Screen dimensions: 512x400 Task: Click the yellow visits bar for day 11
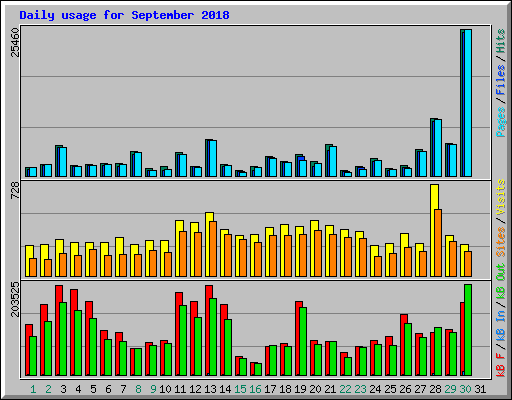pyautogui.click(x=179, y=248)
